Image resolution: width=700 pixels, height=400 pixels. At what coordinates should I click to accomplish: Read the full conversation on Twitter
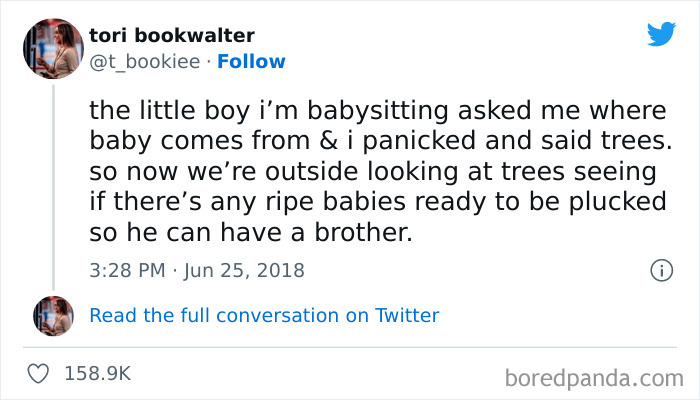[x=264, y=315]
